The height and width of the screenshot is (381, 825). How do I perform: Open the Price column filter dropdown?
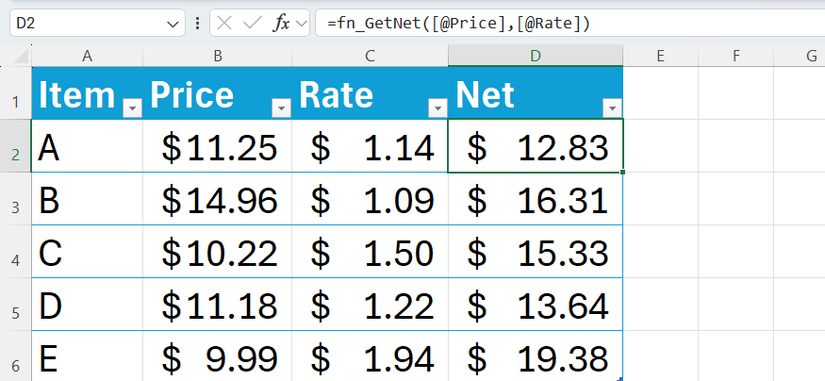coord(281,108)
